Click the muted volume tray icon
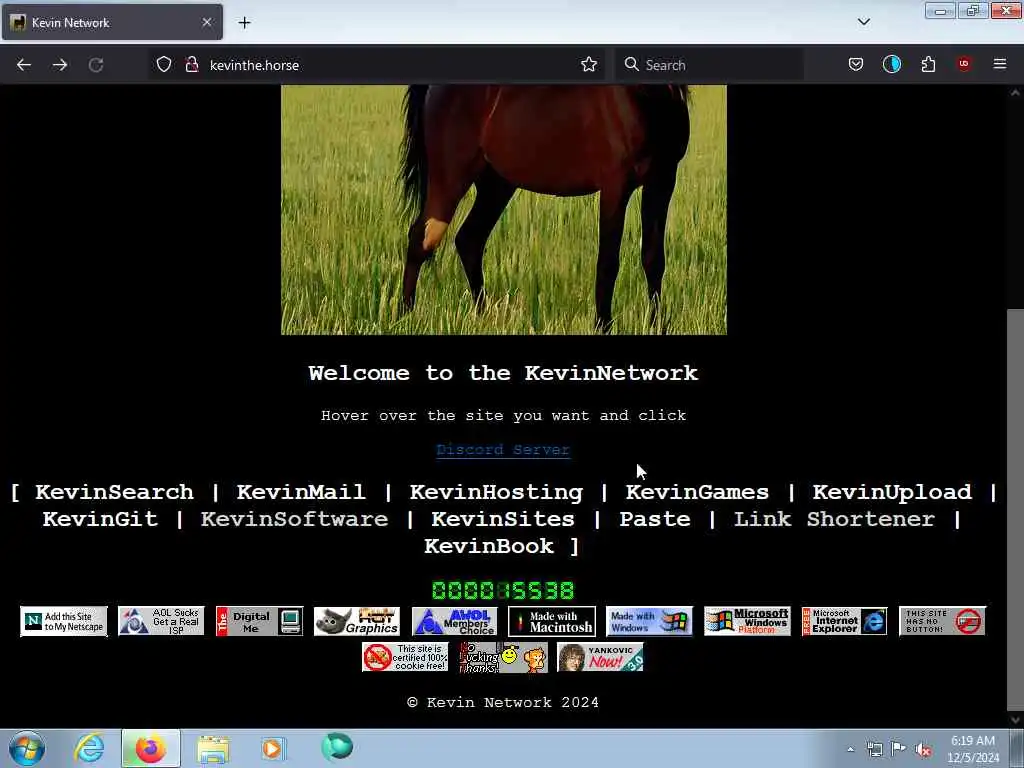The height and width of the screenshot is (768, 1024). click(923, 749)
